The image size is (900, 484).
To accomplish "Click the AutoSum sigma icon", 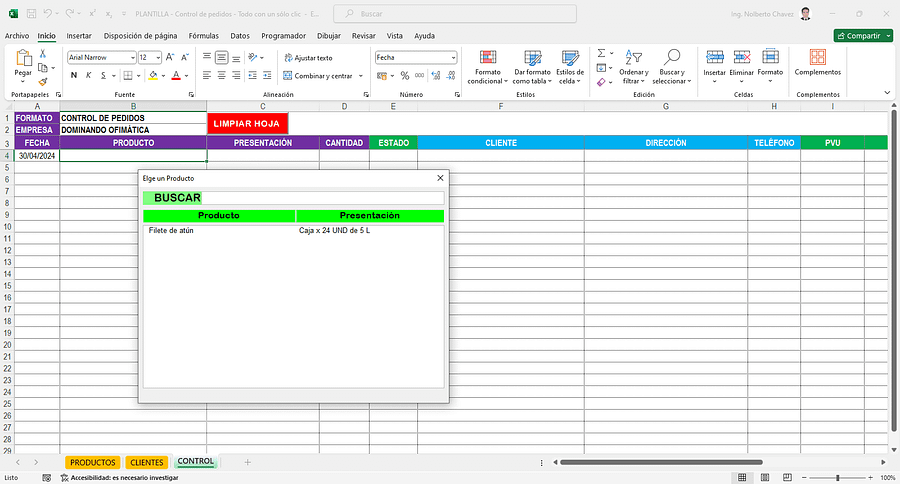I will click(601, 53).
